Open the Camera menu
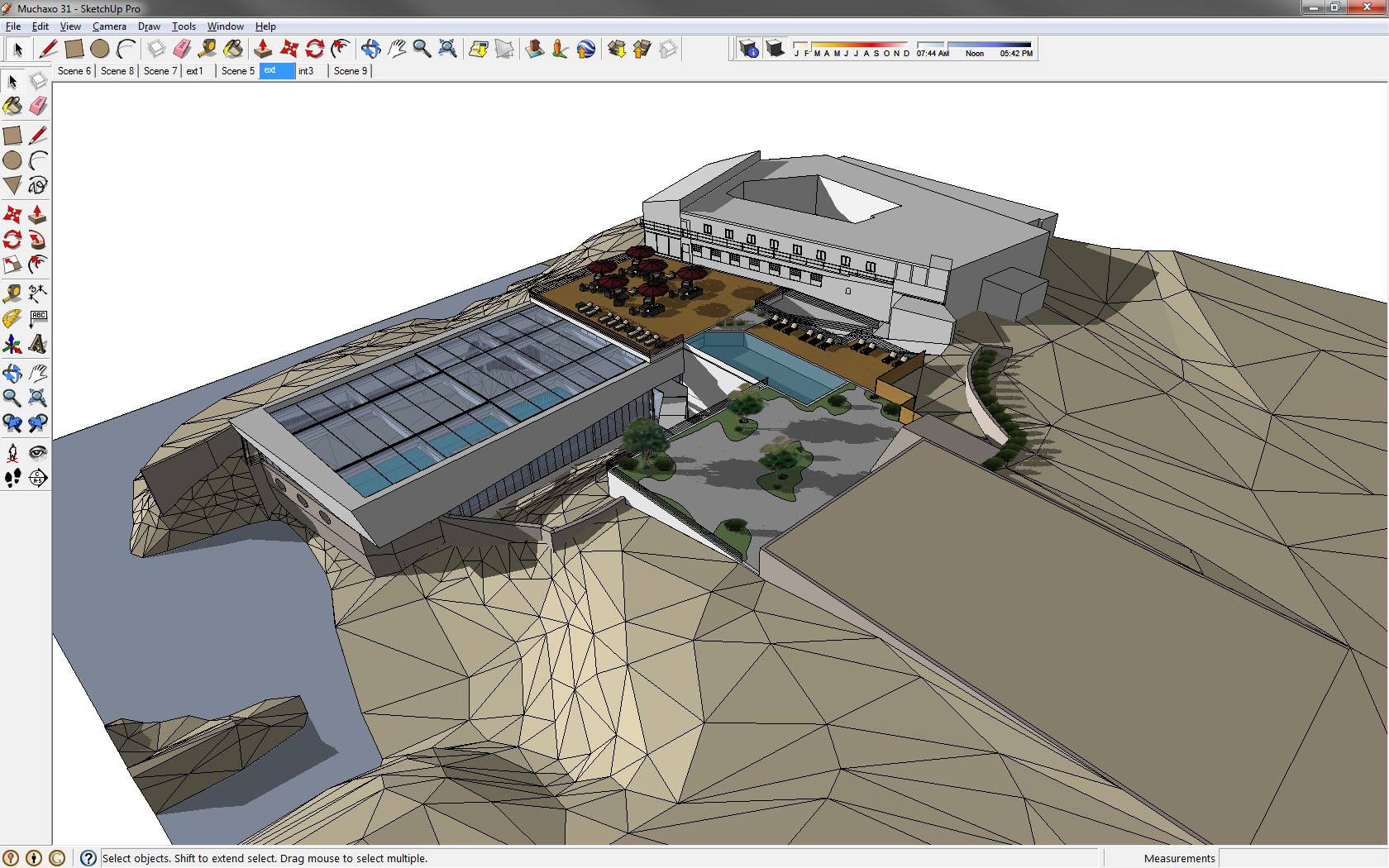The height and width of the screenshot is (868, 1389). (x=109, y=26)
